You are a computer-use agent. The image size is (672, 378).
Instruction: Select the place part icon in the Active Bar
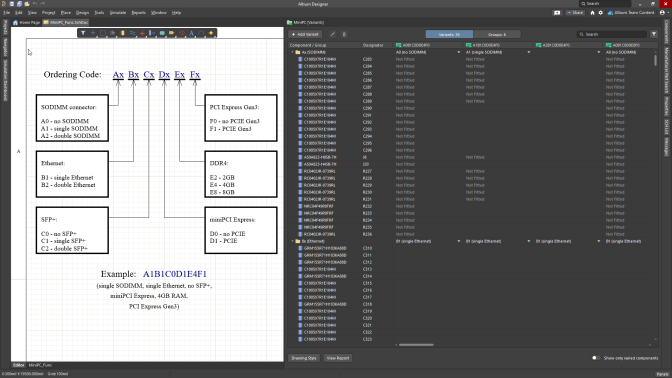123,33
